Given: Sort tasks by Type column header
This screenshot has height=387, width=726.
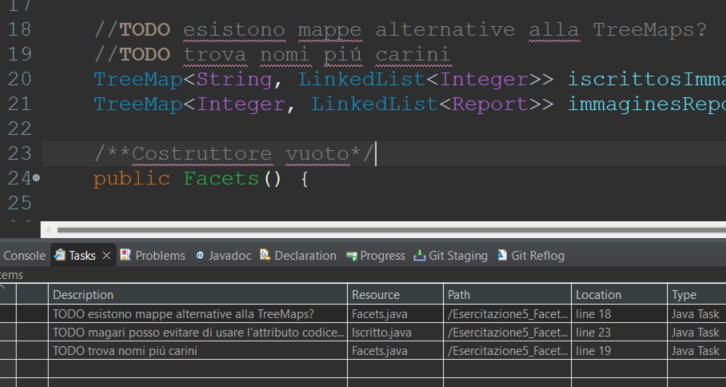Looking at the screenshot, I should (x=697, y=294).
